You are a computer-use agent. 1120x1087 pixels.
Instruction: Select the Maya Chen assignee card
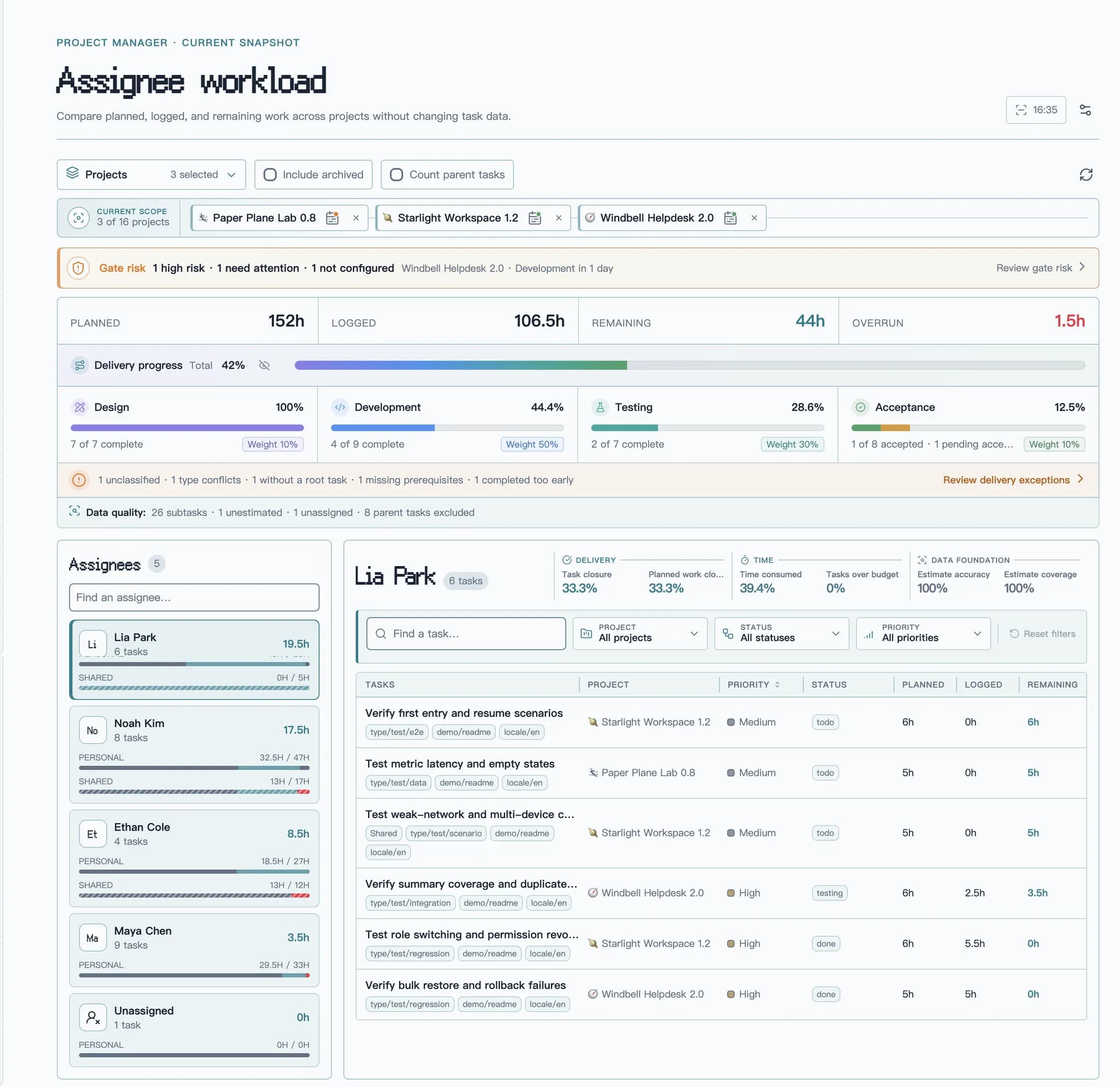[194, 950]
